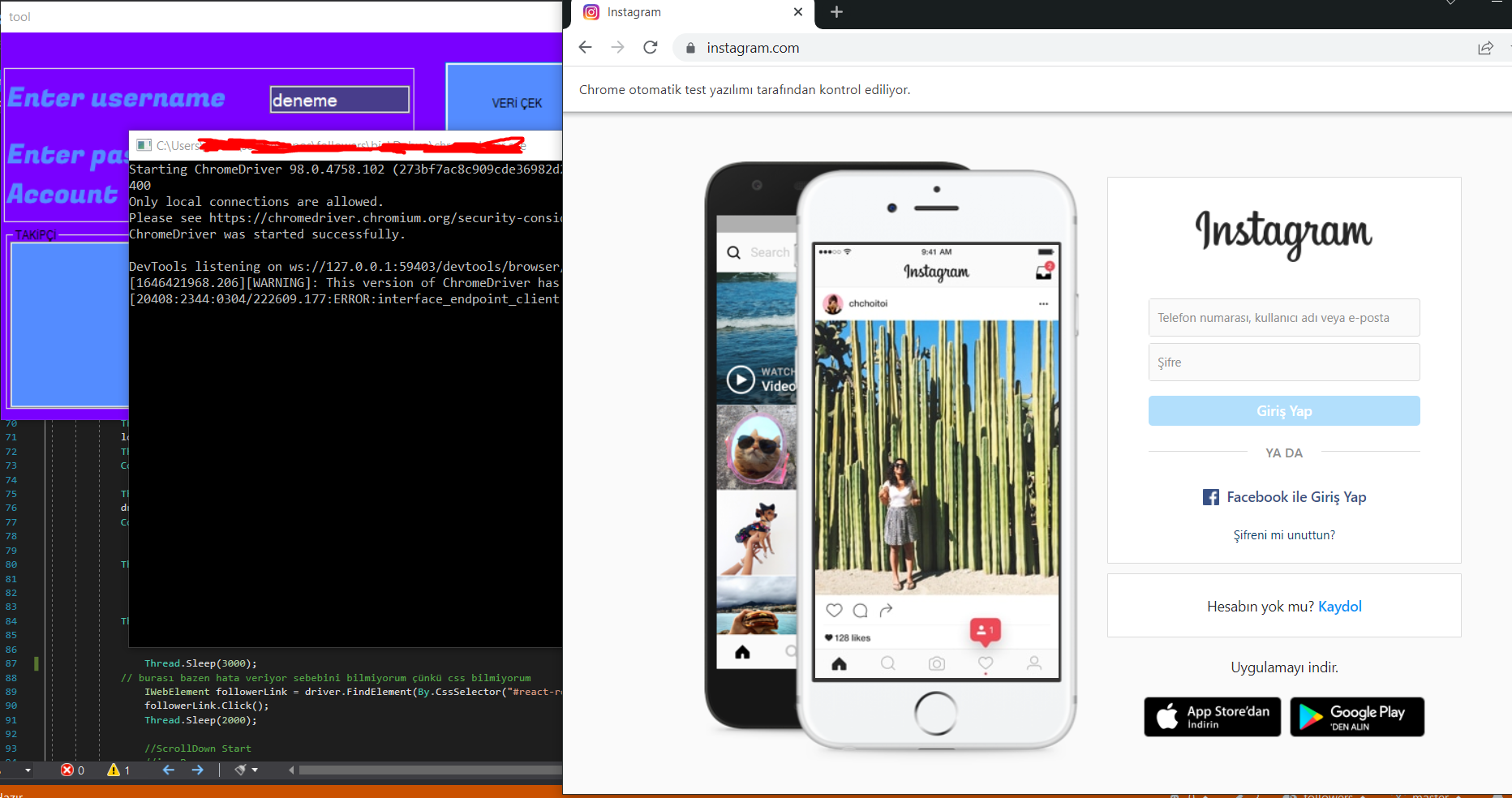
Task: View site info via the lock icon
Action: click(x=690, y=49)
